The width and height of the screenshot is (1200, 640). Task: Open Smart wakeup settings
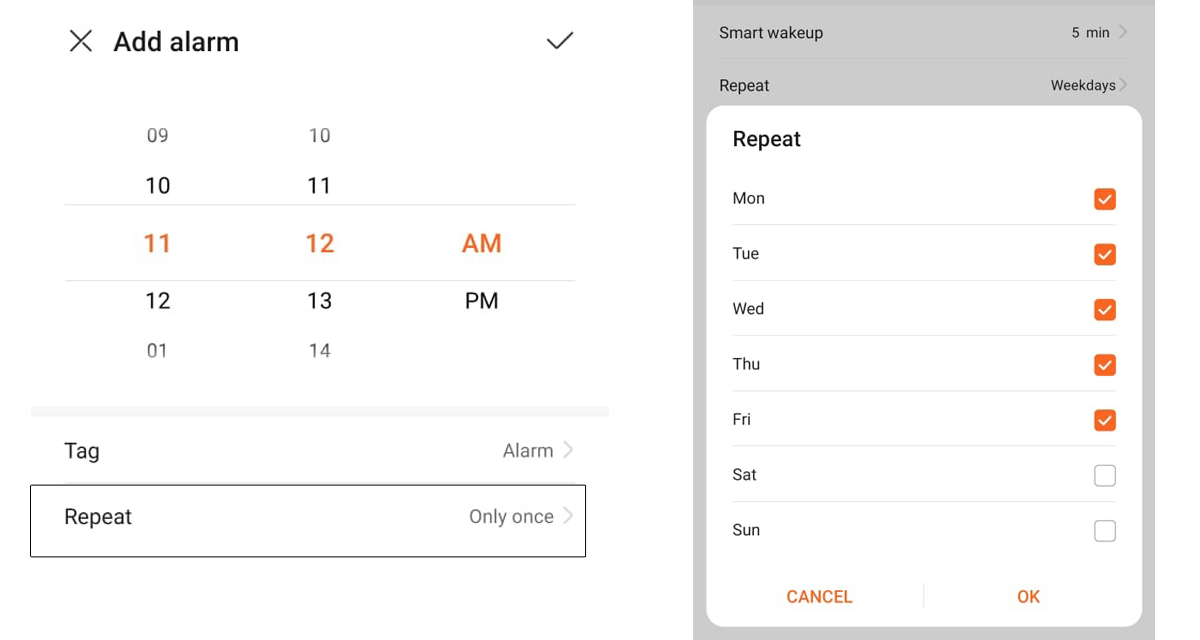pyautogui.click(x=920, y=32)
